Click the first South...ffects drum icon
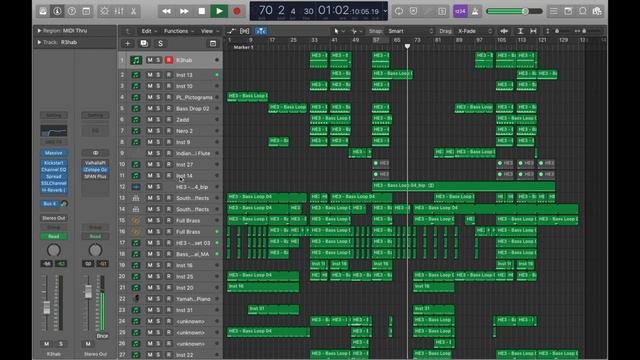 pos(136,198)
